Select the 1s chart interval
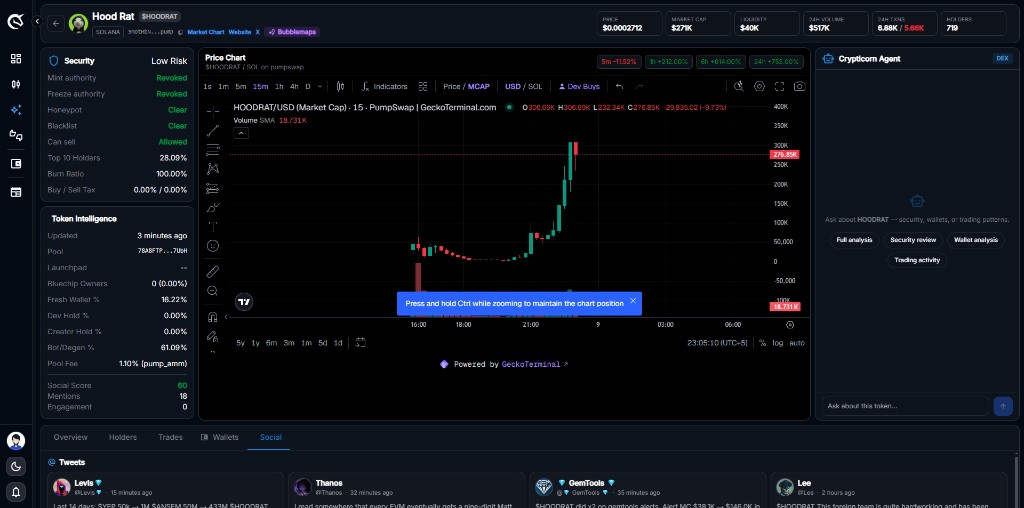Viewport: 1024px width, 508px height. point(208,86)
